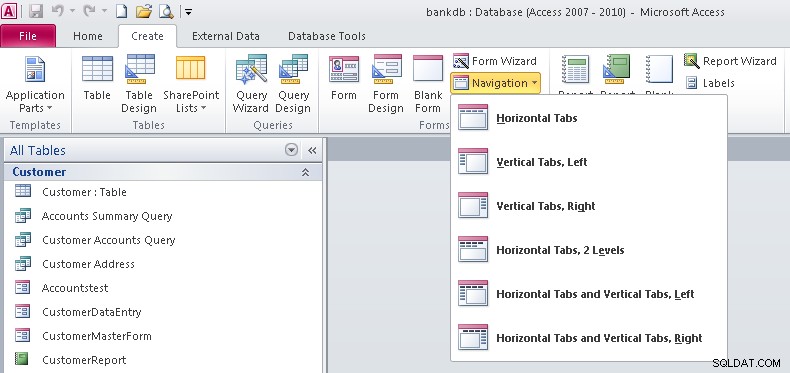
Task: Choose Horizontal Tabs and Vertical Tabs, Left
Action: (x=588, y=294)
